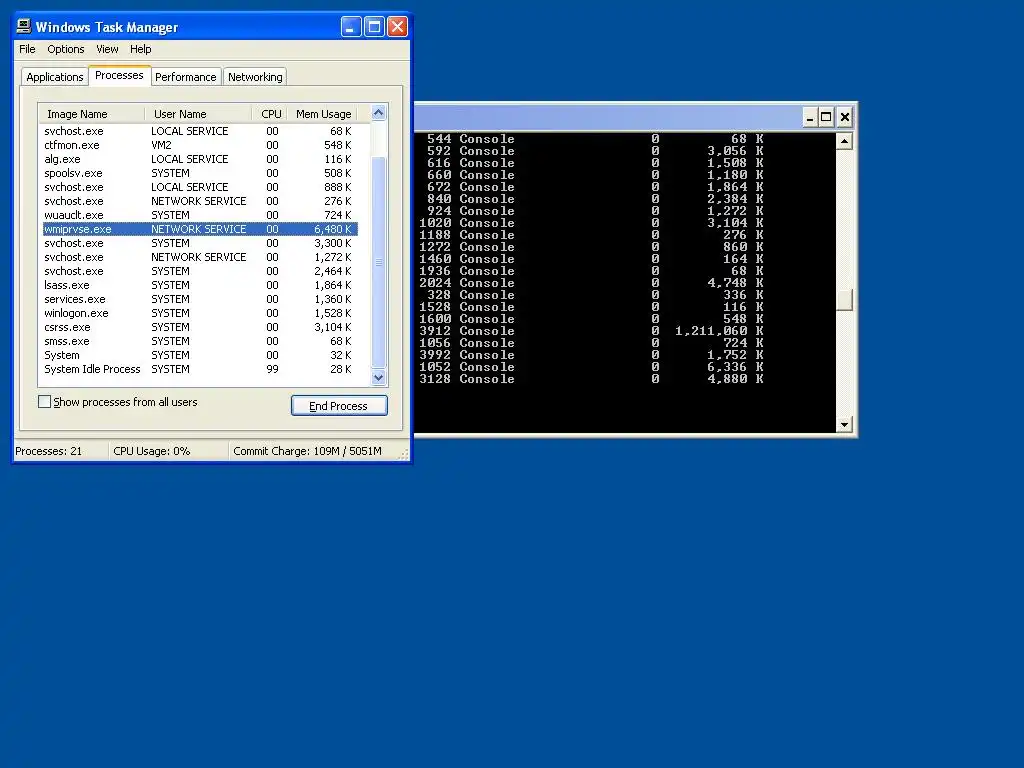Click the End Process button

click(339, 406)
